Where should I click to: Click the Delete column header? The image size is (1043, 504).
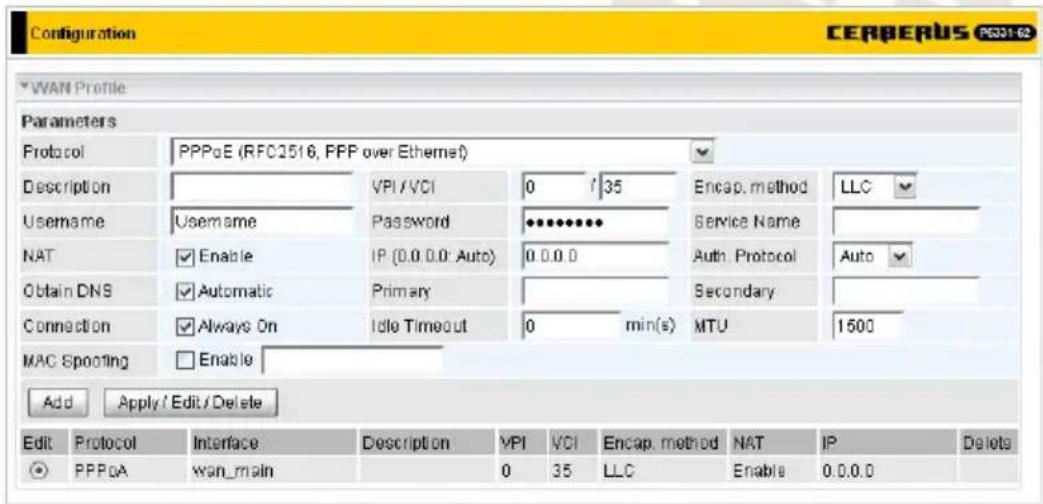tap(988, 441)
